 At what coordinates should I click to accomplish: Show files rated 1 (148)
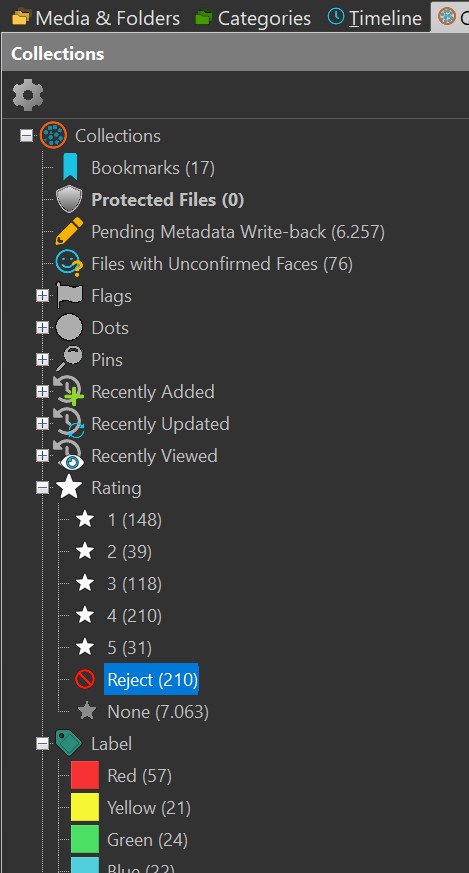click(135, 519)
